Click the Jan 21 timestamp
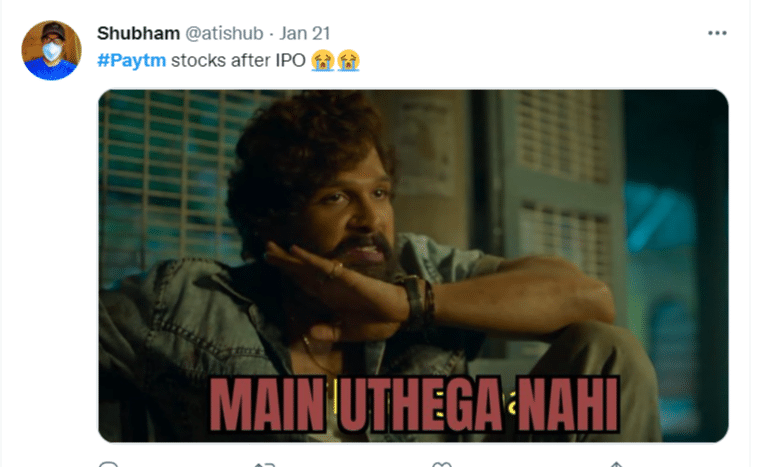 pos(305,33)
